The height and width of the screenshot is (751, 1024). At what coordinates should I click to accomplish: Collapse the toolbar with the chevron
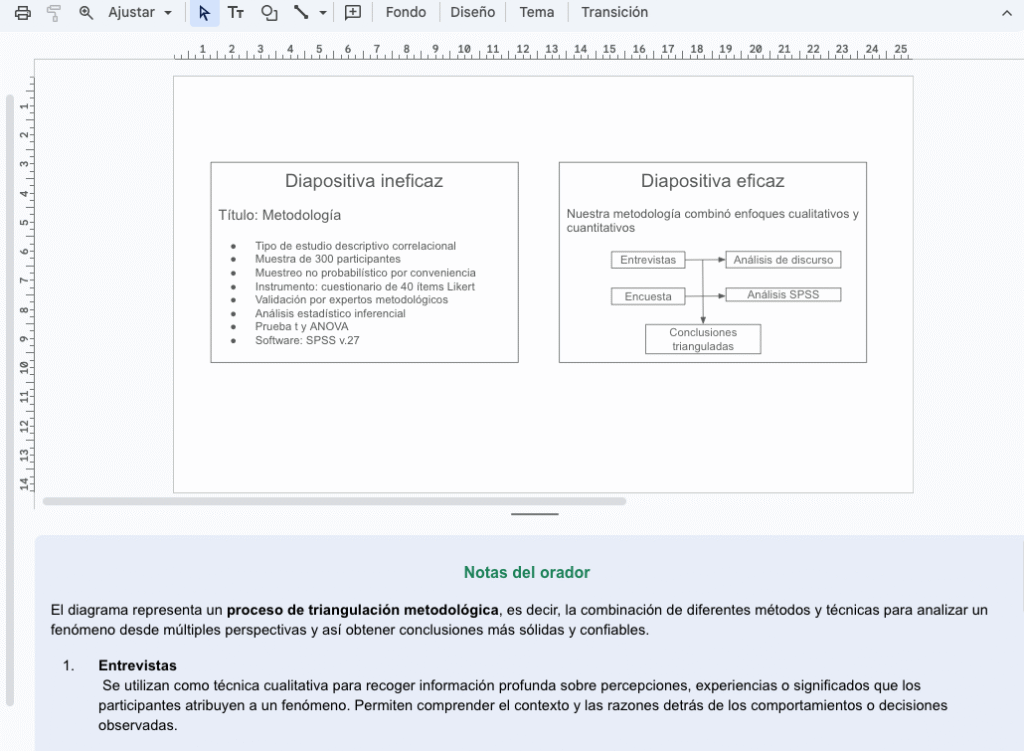tap(1006, 13)
